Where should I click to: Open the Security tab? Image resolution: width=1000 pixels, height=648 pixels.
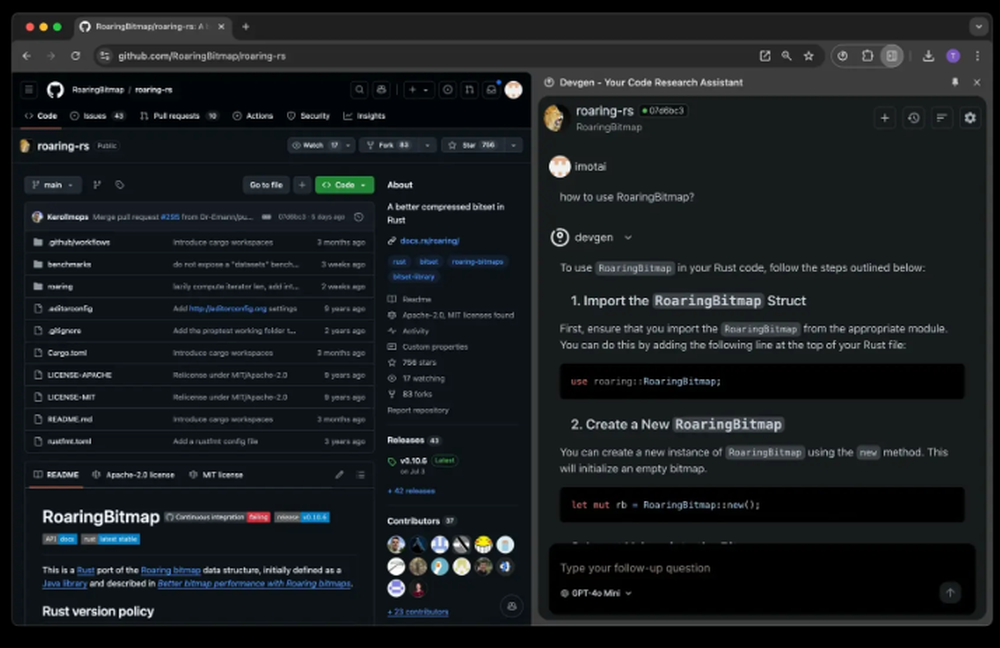[x=308, y=116]
